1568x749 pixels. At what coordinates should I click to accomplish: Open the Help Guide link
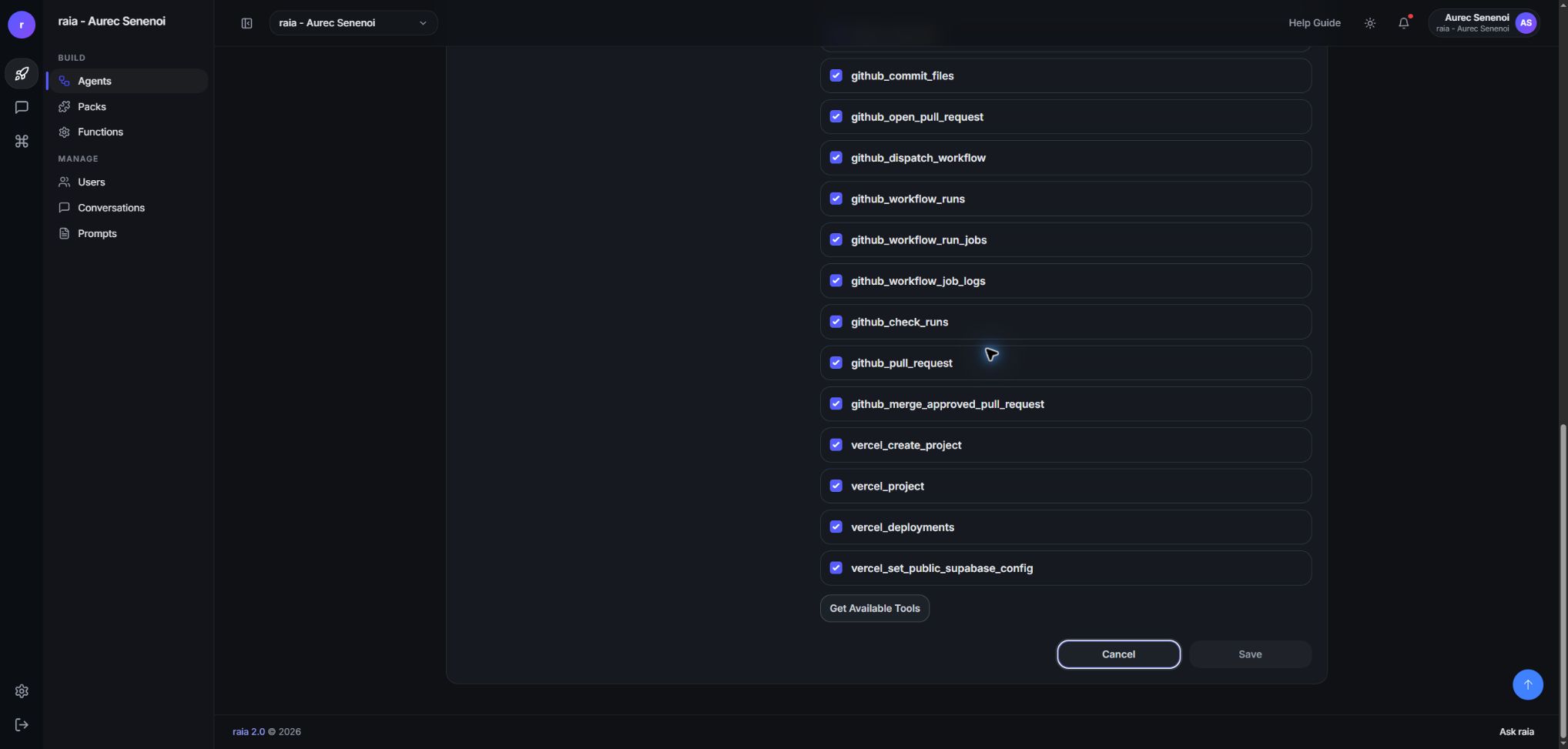point(1315,23)
